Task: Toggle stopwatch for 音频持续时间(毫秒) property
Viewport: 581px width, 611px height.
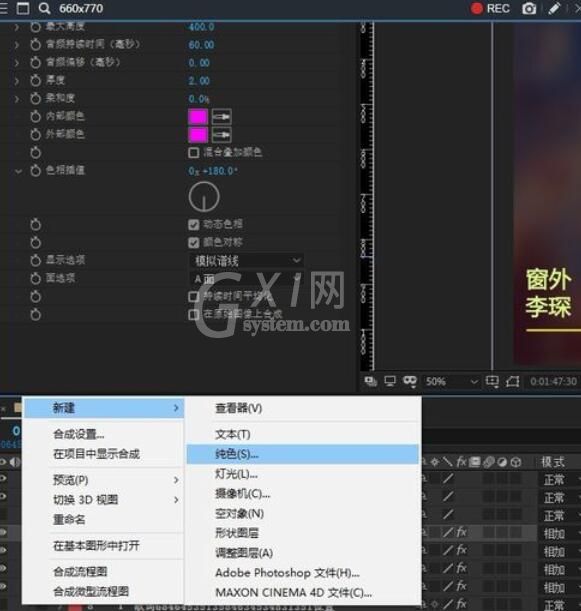Action: coord(35,45)
